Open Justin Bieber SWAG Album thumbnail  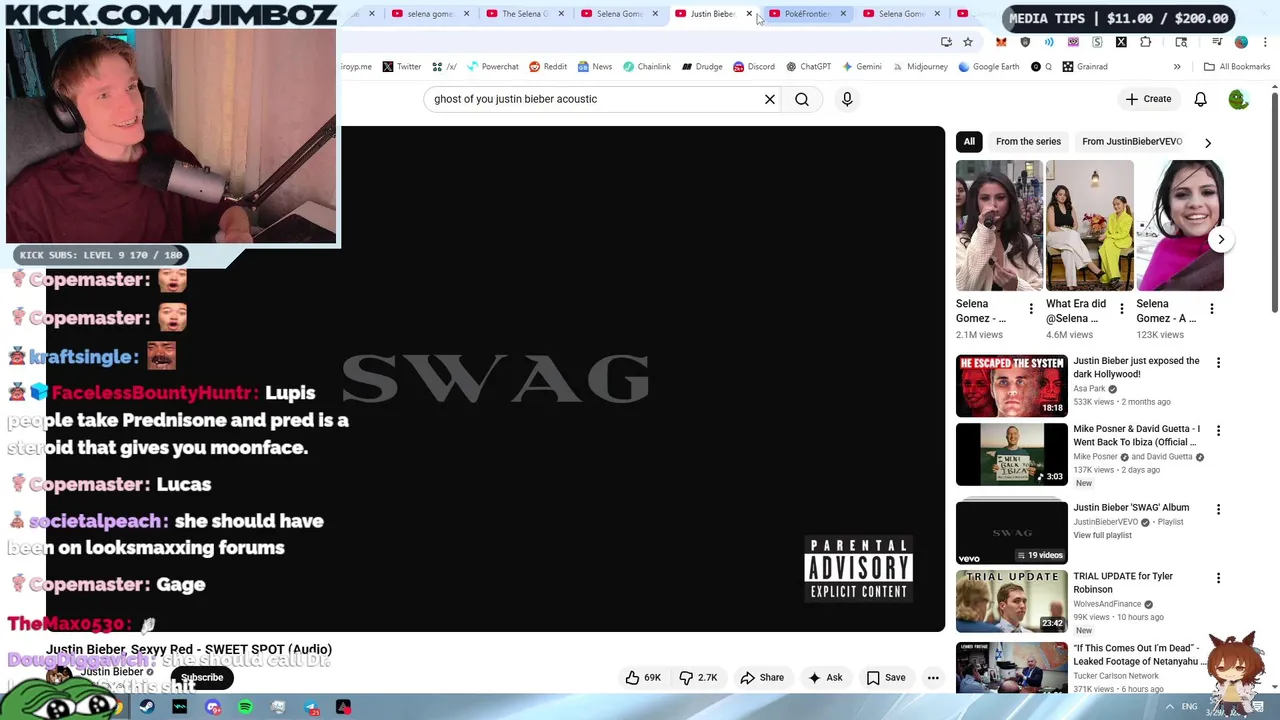point(1011,533)
